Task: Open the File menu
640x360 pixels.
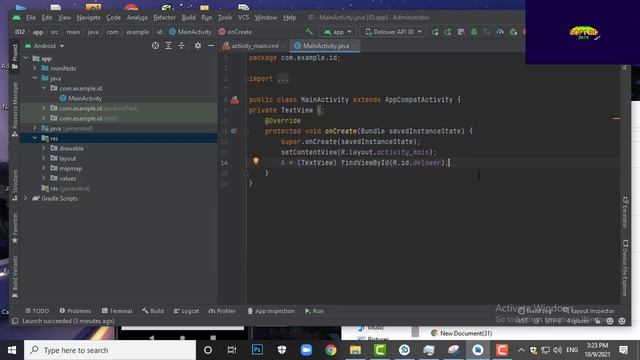Action: (x=31, y=18)
